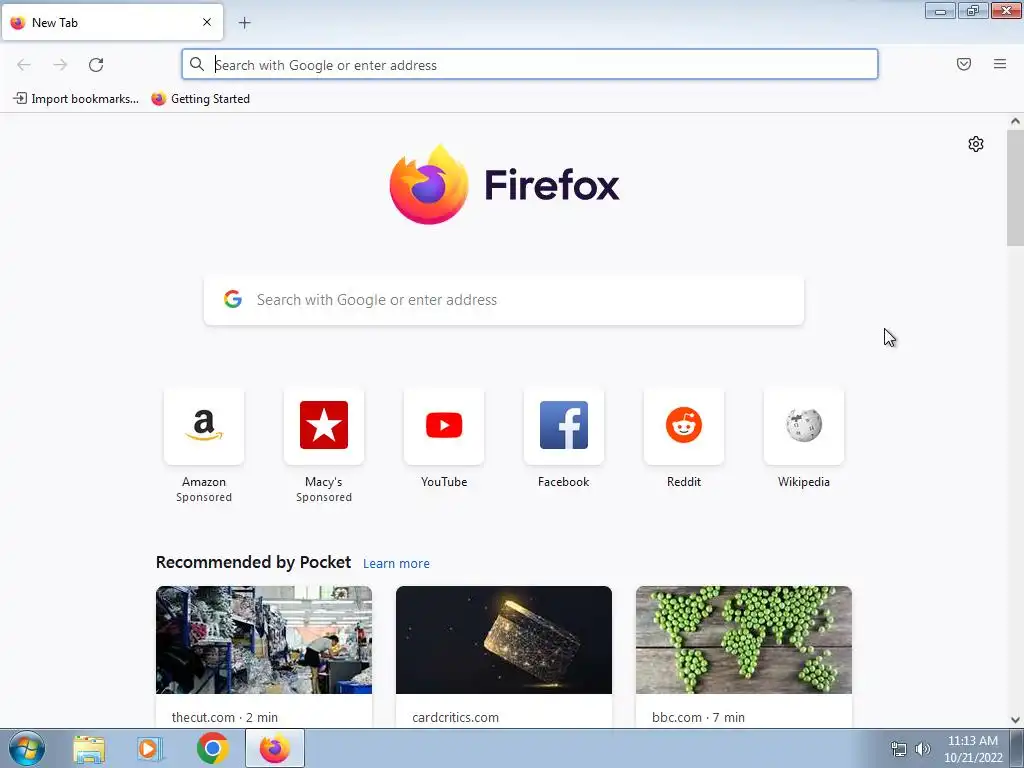Close the New Tab tab

click(207, 22)
